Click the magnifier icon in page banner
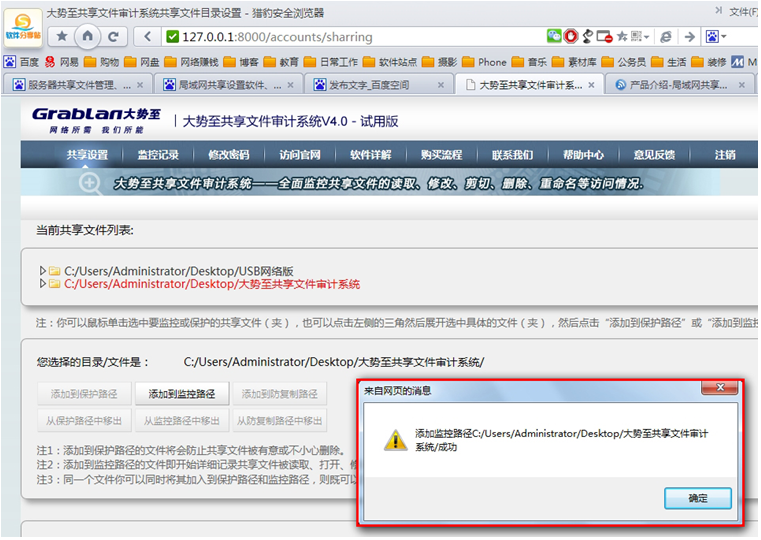 click(x=90, y=183)
